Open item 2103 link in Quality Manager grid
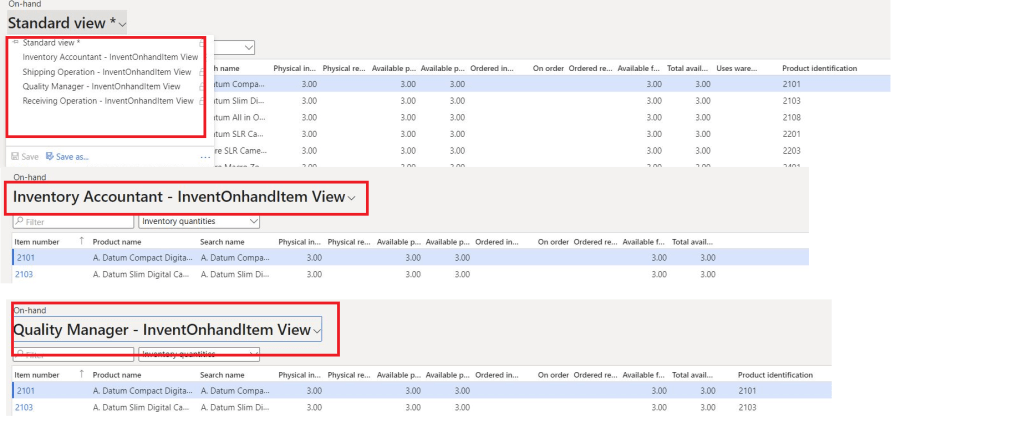 point(26,408)
